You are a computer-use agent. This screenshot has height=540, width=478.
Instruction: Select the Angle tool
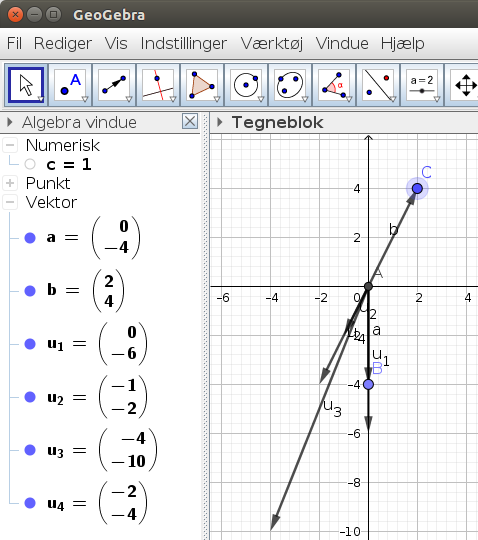point(334,85)
